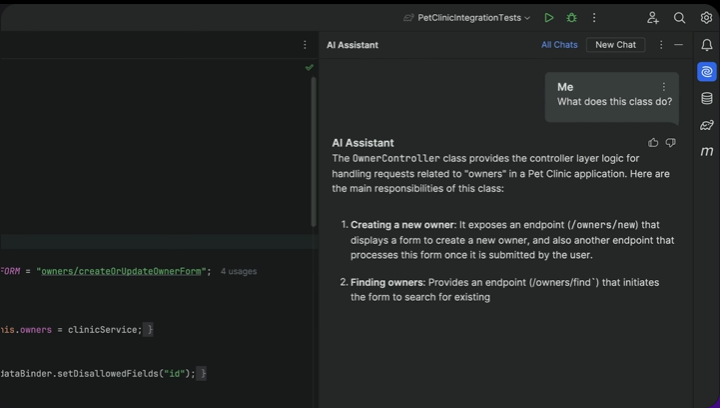This screenshot has width=720, height=408.
Task: Click the OwnerController code reference in answer
Action: [x=396, y=158]
